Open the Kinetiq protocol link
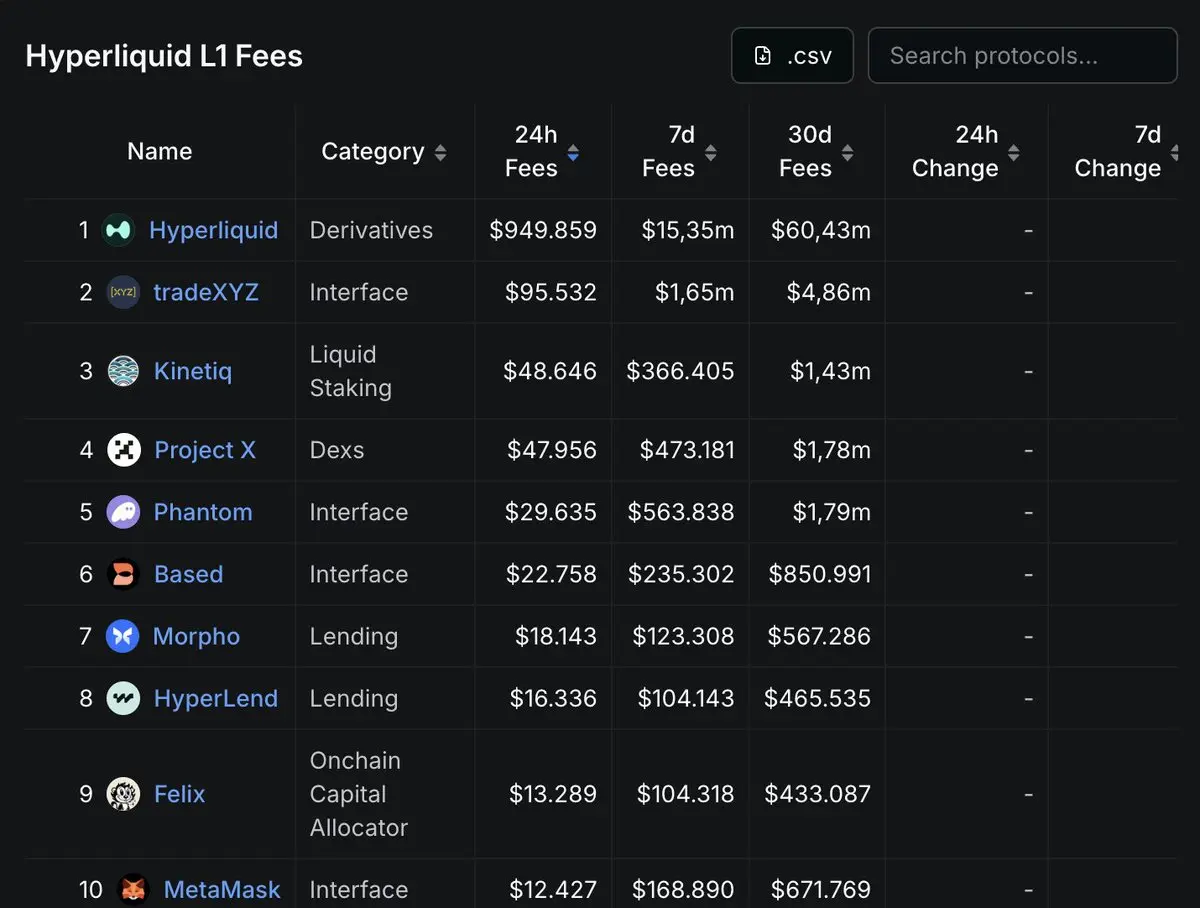1200x908 pixels. pyautogui.click(x=192, y=371)
